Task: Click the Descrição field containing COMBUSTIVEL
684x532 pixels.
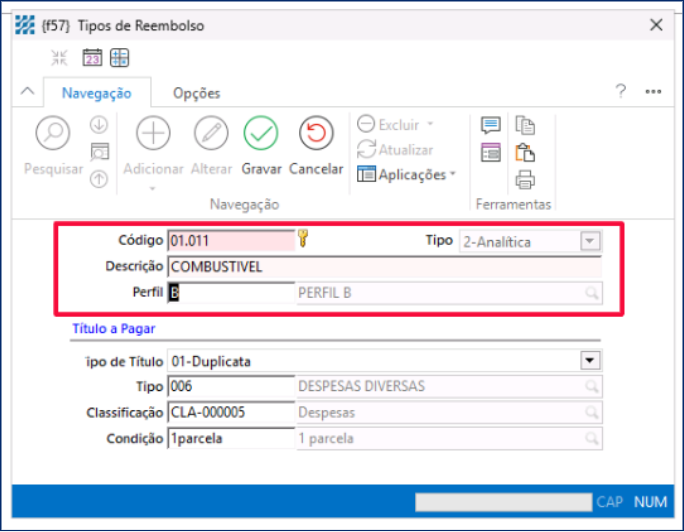Action: point(384,267)
